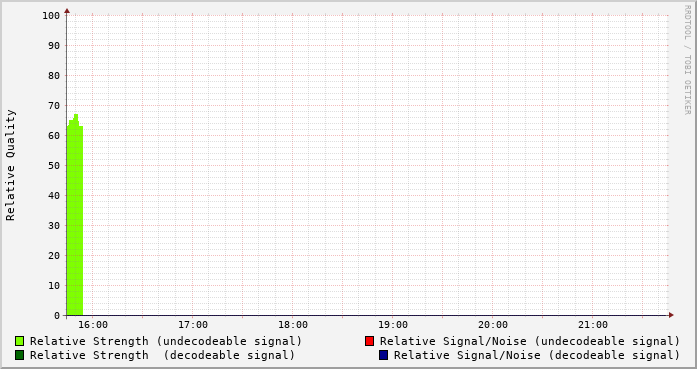Click the dark green decodeable strength swatch
The height and width of the screenshot is (369, 697).
pyautogui.click(x=20, y=355)
